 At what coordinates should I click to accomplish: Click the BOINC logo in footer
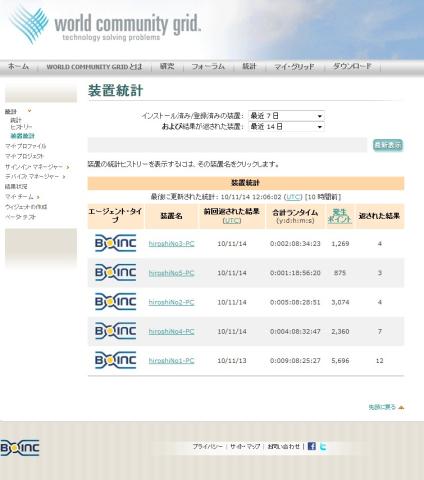click(20, 448)
